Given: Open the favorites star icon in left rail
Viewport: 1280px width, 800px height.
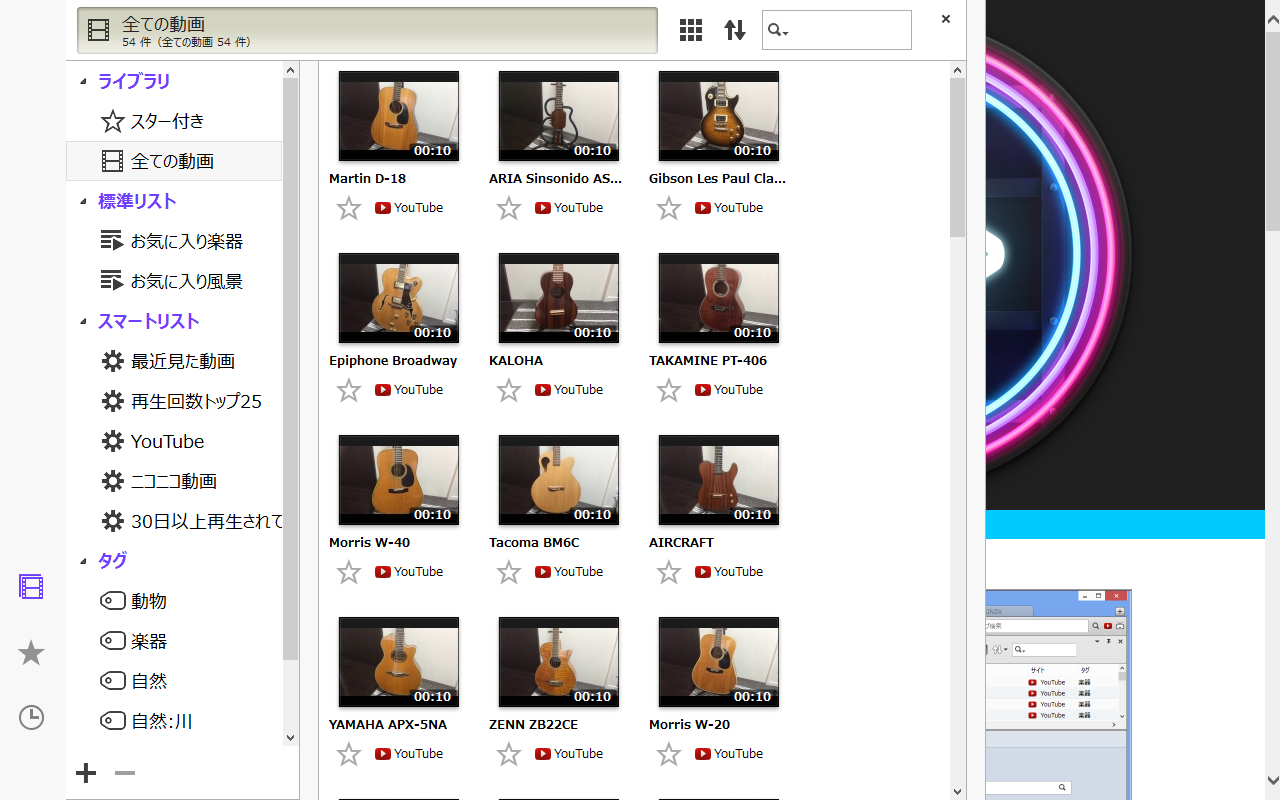Looking at the screenshot, I should 31,653.
